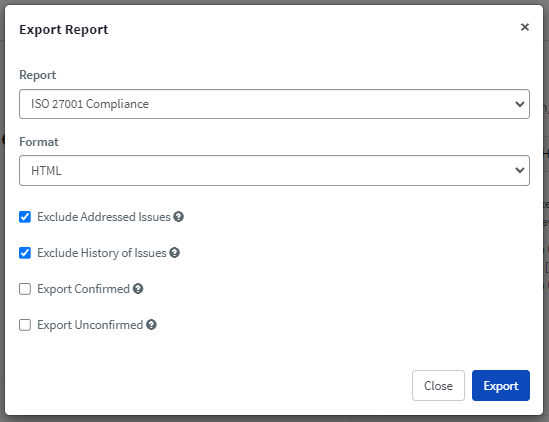The width and height of the screenshot is (549, 422).
Task: Uncheck Exclude History of Issues checkbox
Action: click(x=25, y=252)
